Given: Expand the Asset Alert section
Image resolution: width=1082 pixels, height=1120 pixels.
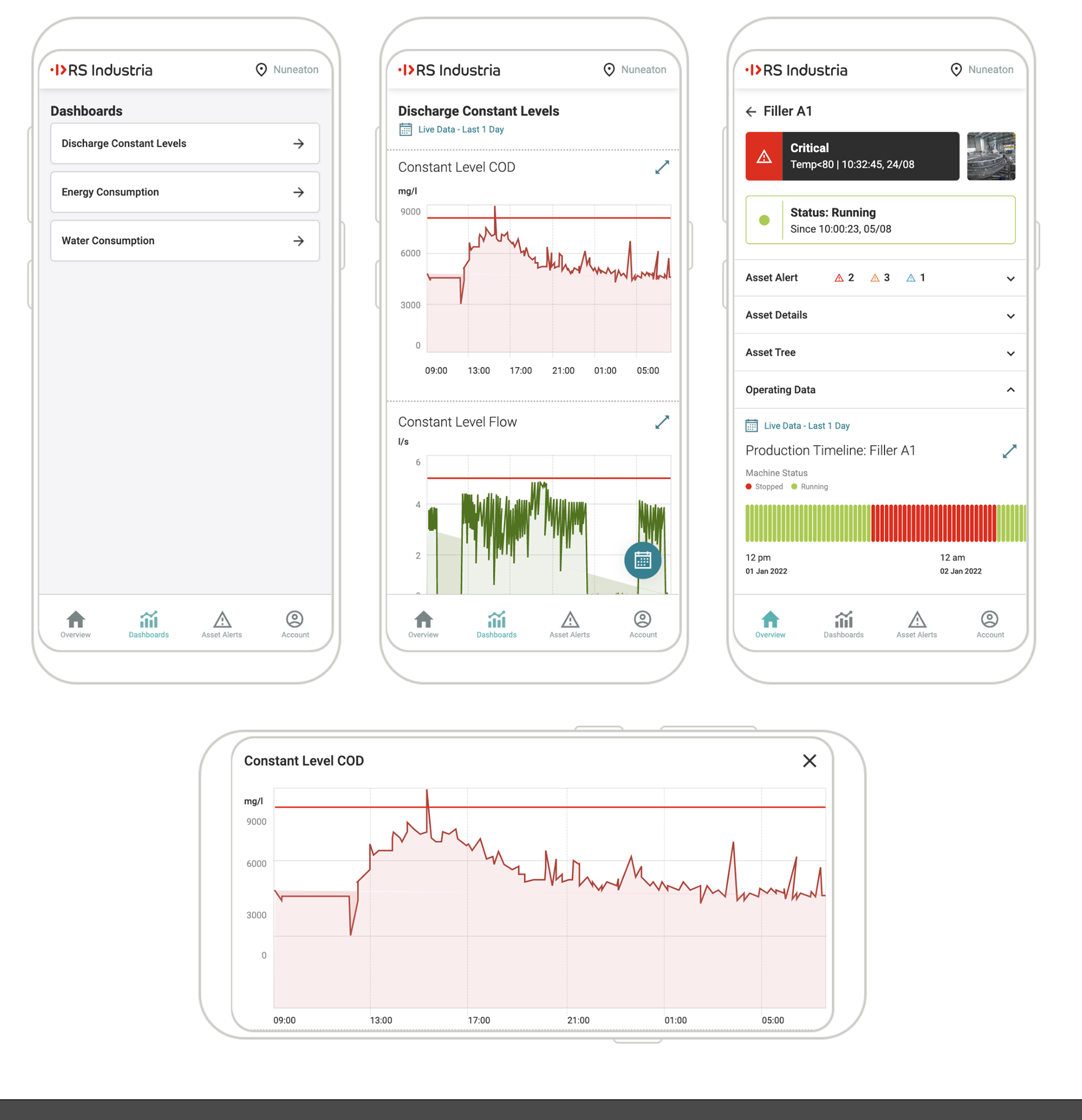Looking at the screenshot, I should point(1010,278).
